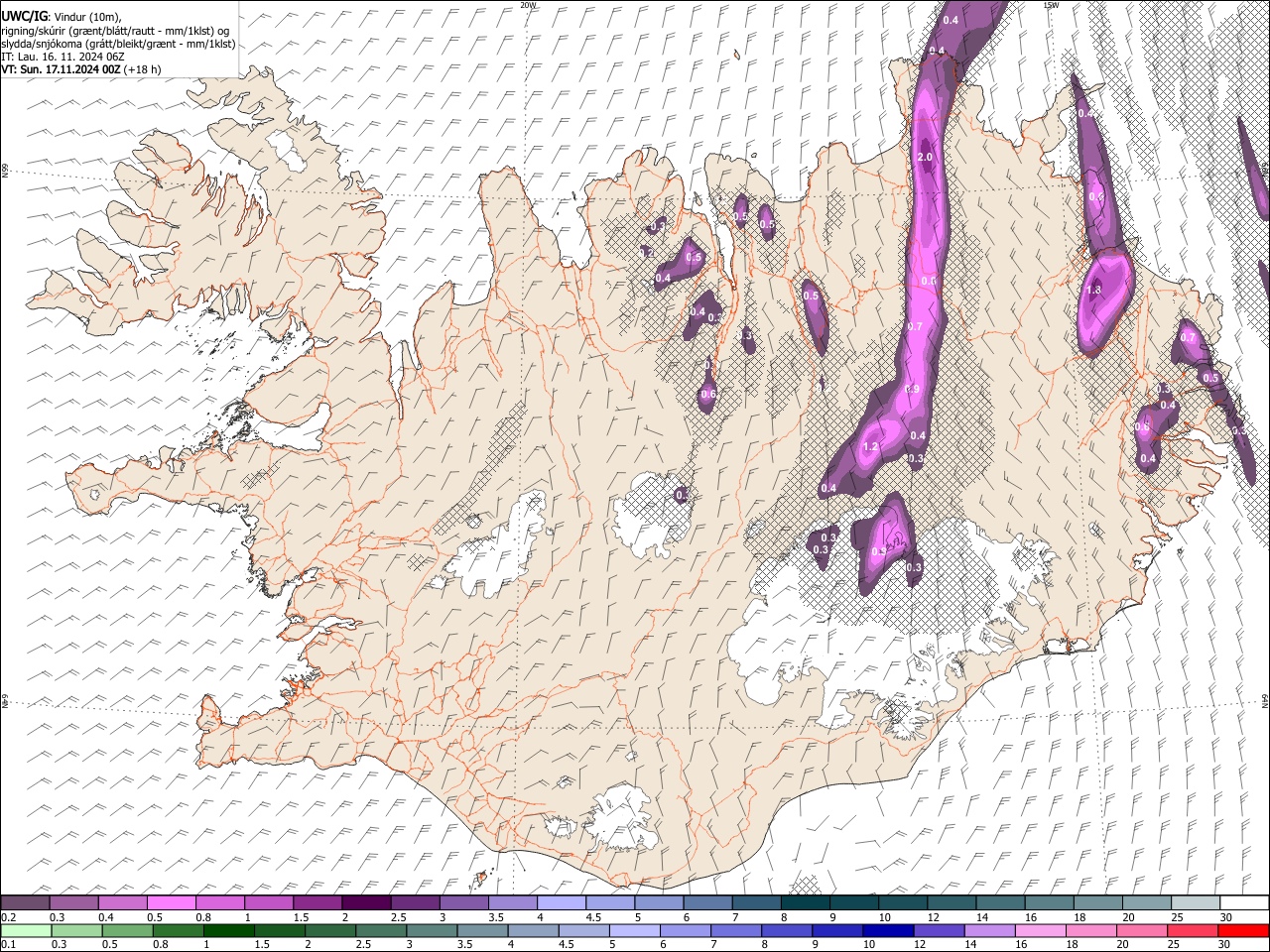1270x952 pixels.
Task: Pick light pink rain swatch between 16 and 18
Action: tap(1041, 930)
